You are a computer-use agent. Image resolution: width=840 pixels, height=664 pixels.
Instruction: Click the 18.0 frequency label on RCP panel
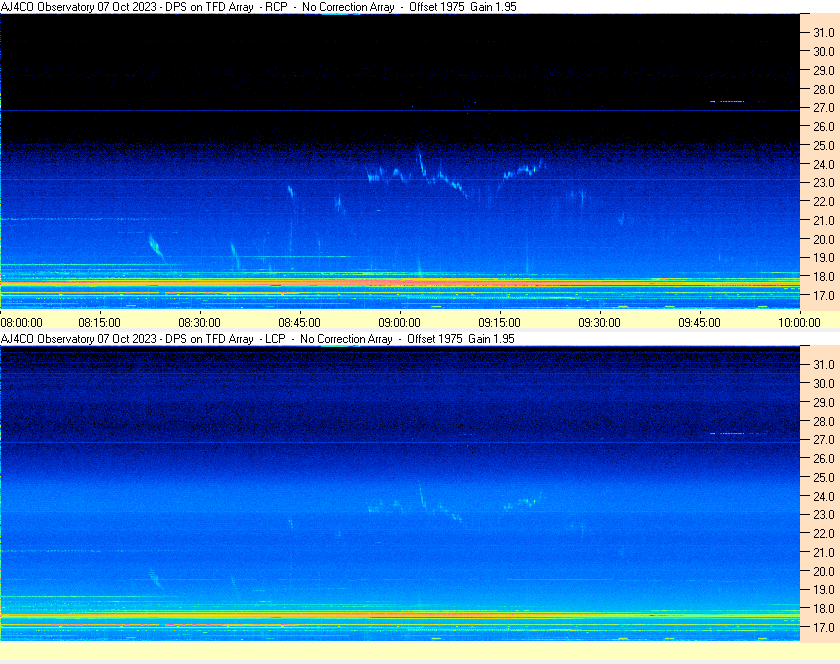click(824, 277)
